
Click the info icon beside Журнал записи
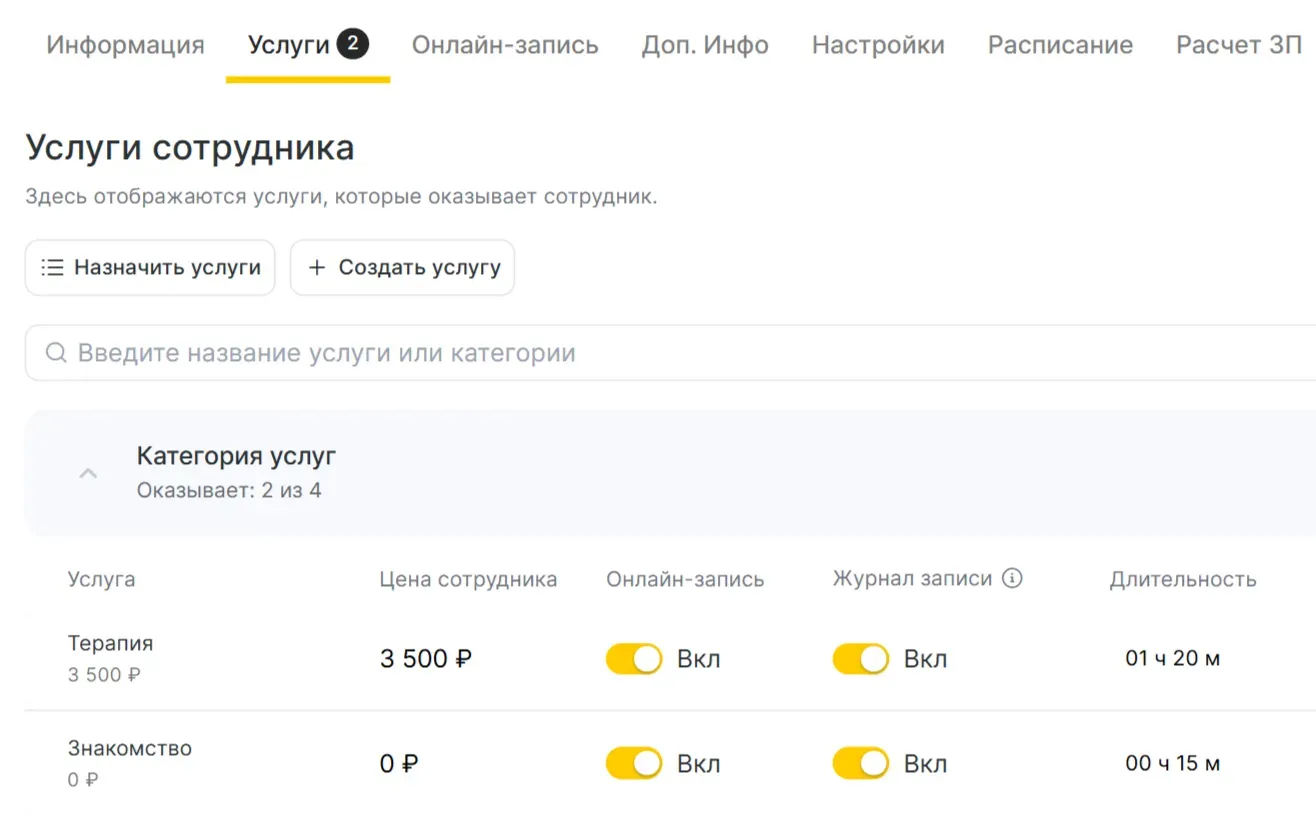[1012, 579]
